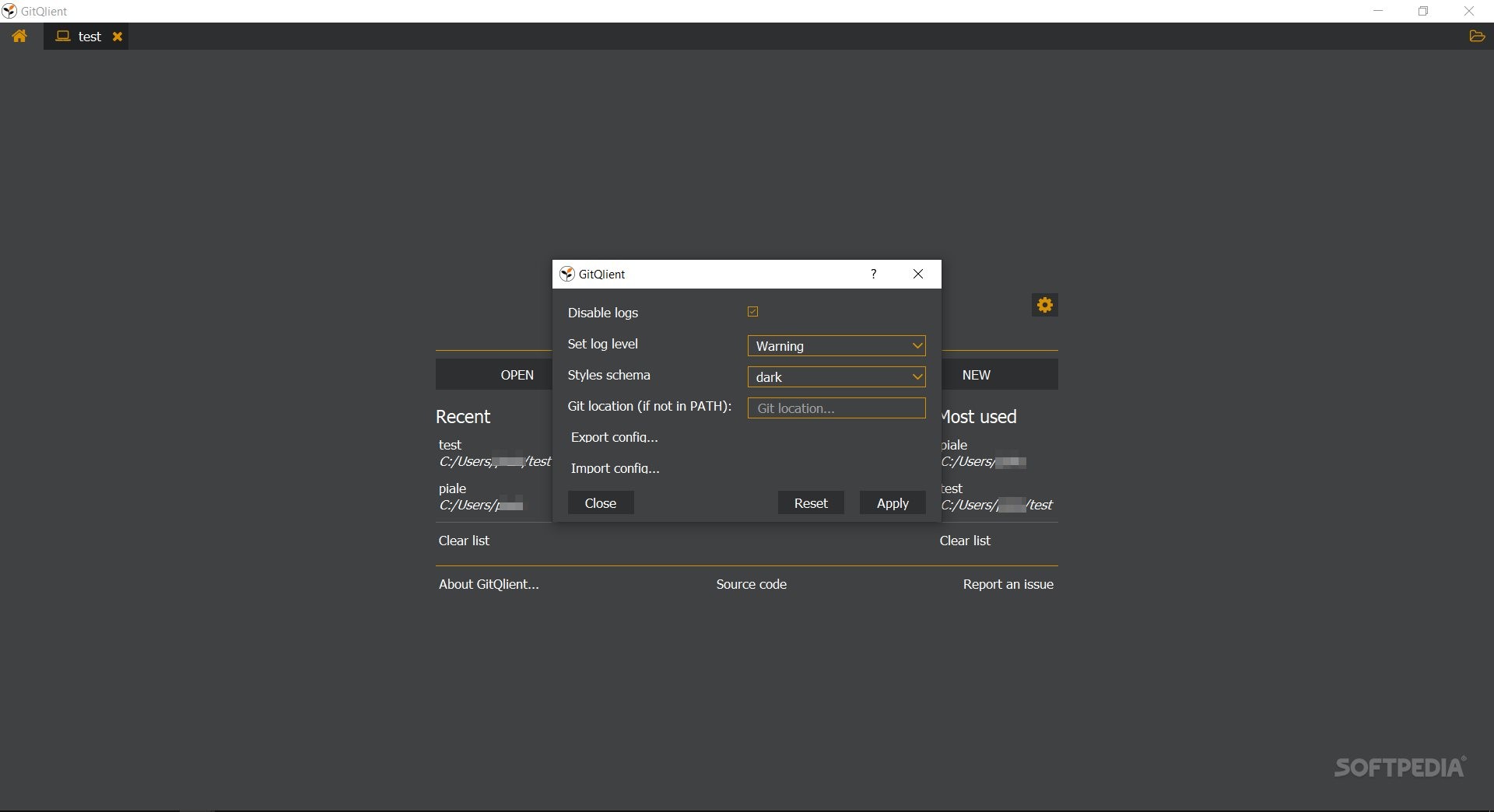The image size is (1494, 812).
Task: Click Export config...
Action: point(615,437)
